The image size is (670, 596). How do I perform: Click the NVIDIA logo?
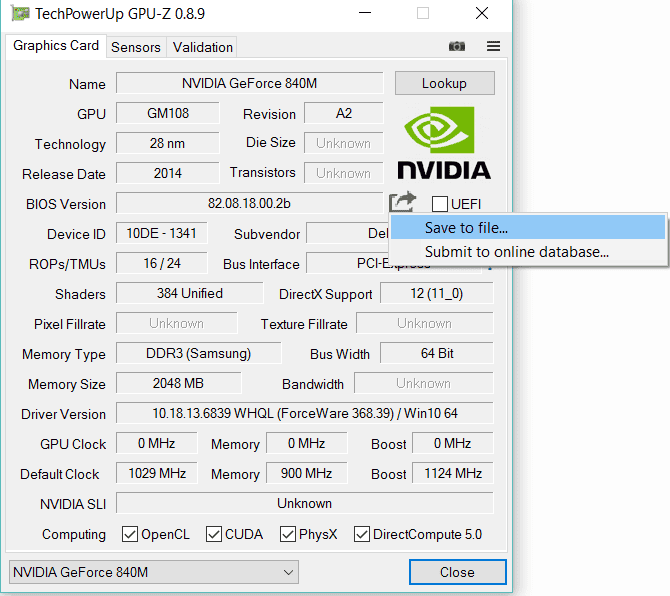[444, 143]
